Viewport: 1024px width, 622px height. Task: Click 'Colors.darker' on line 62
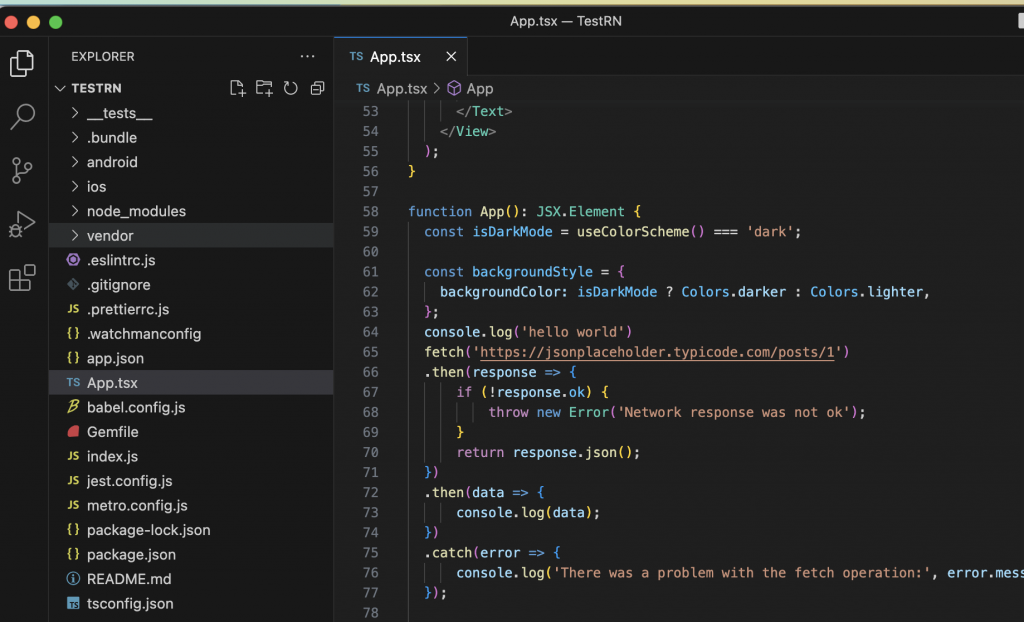point(733,292)
